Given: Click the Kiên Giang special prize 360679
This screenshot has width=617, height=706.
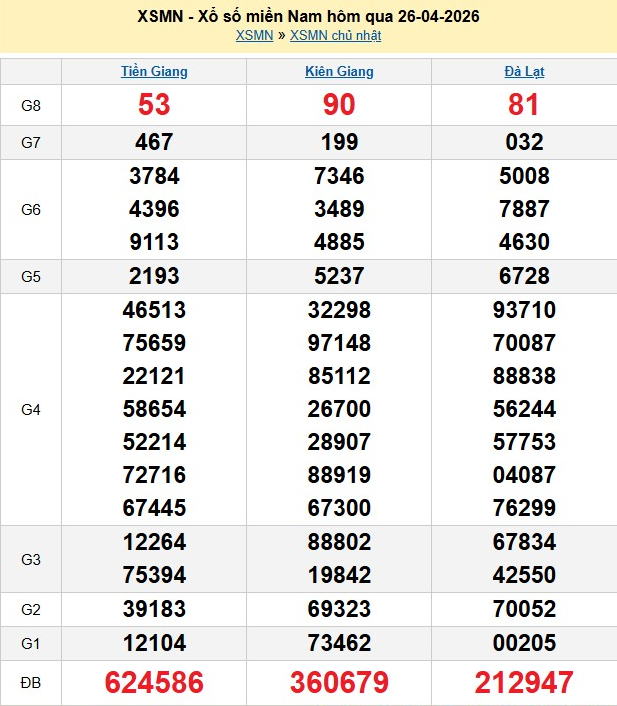Looking at the screenshot, I should 339,683.
